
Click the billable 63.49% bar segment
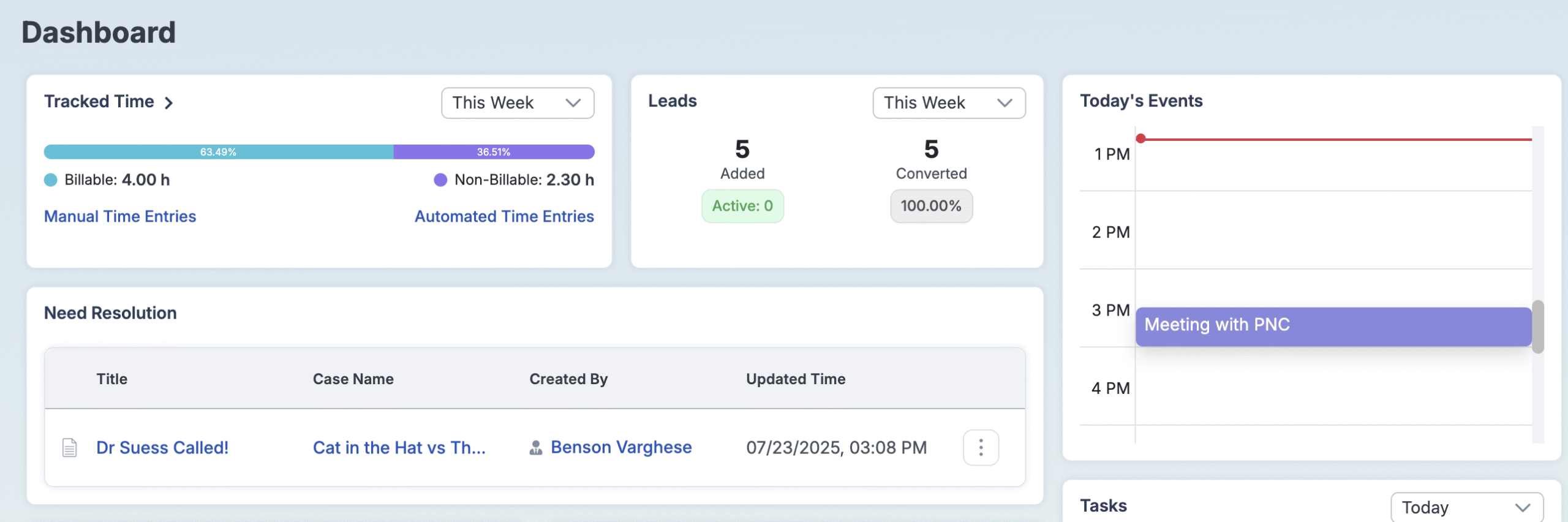tap(219, 152)
